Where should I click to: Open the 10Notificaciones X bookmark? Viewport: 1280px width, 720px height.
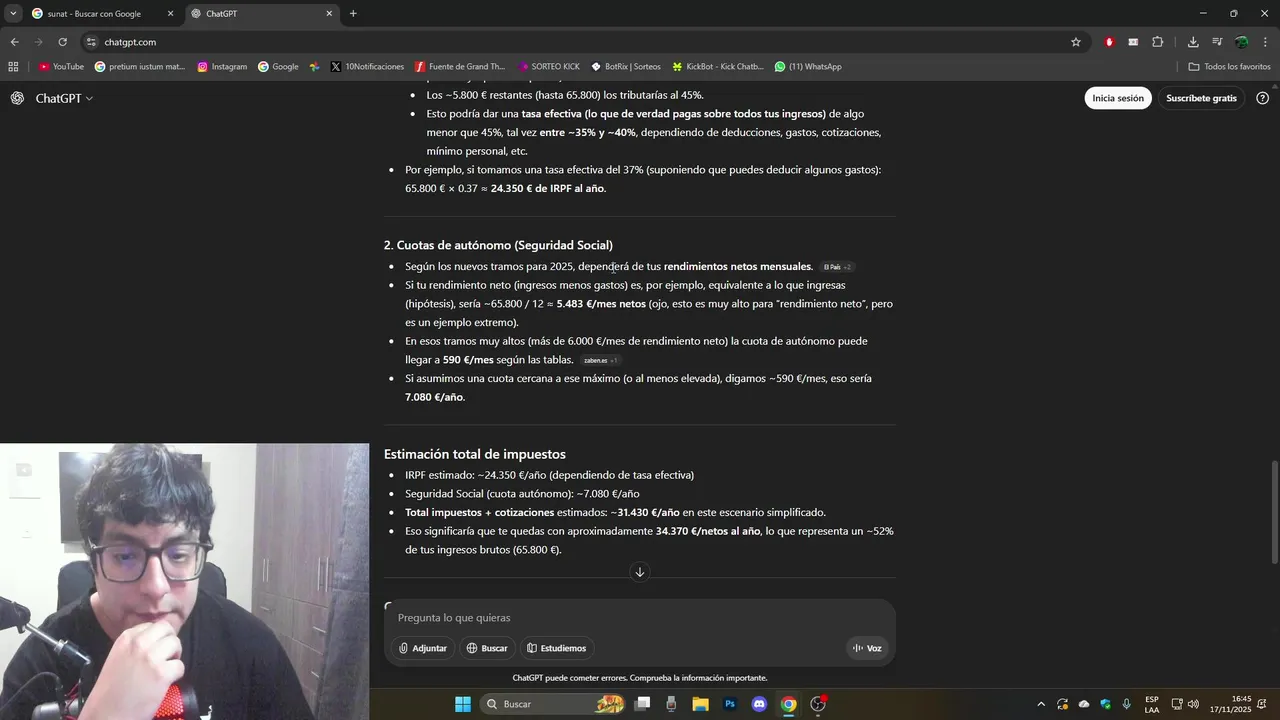[367, 67]
